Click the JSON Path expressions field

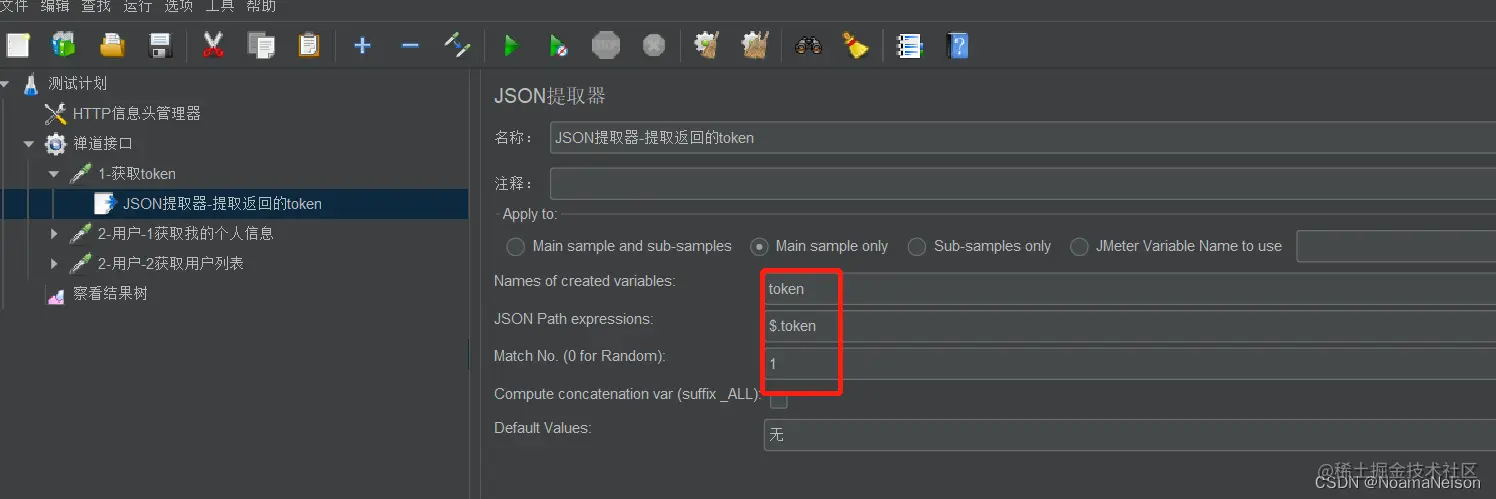(1129, 326)
